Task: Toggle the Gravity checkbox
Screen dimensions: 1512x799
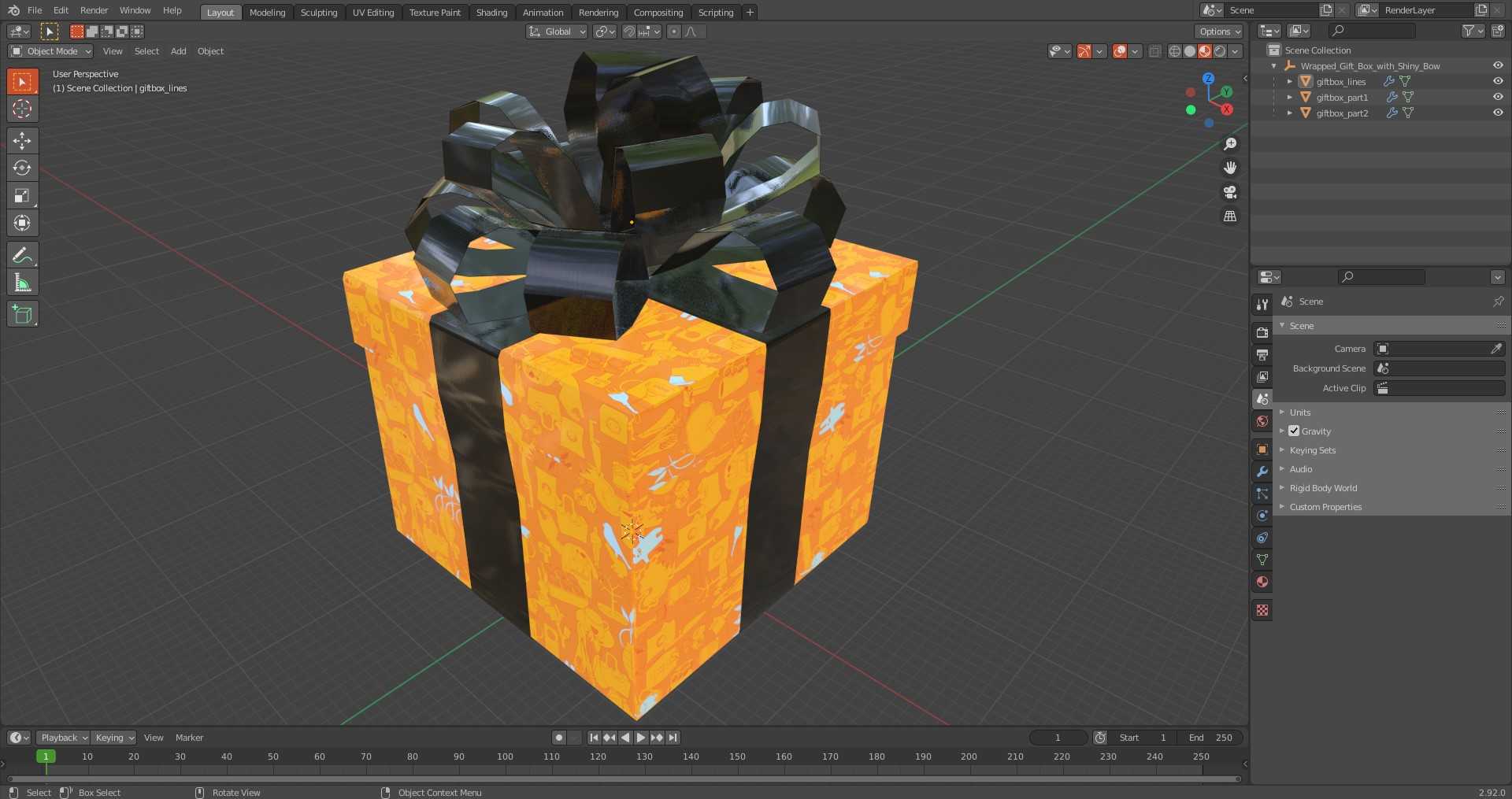Action: [x=1294, y=431]
